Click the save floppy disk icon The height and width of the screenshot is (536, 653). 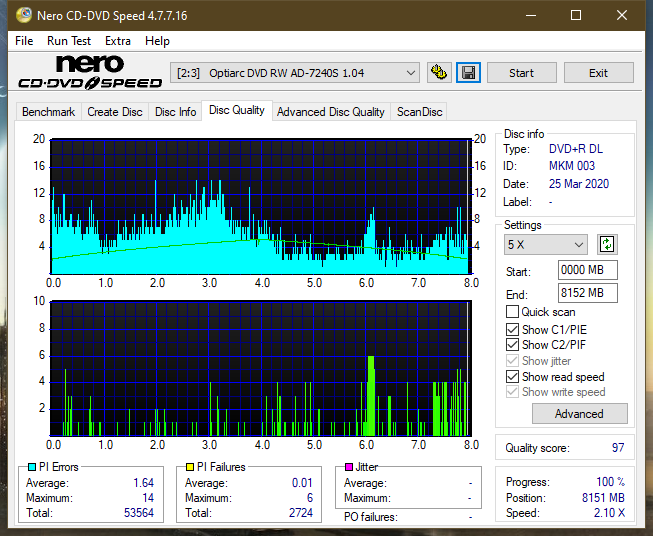click(x=469, y=73)
